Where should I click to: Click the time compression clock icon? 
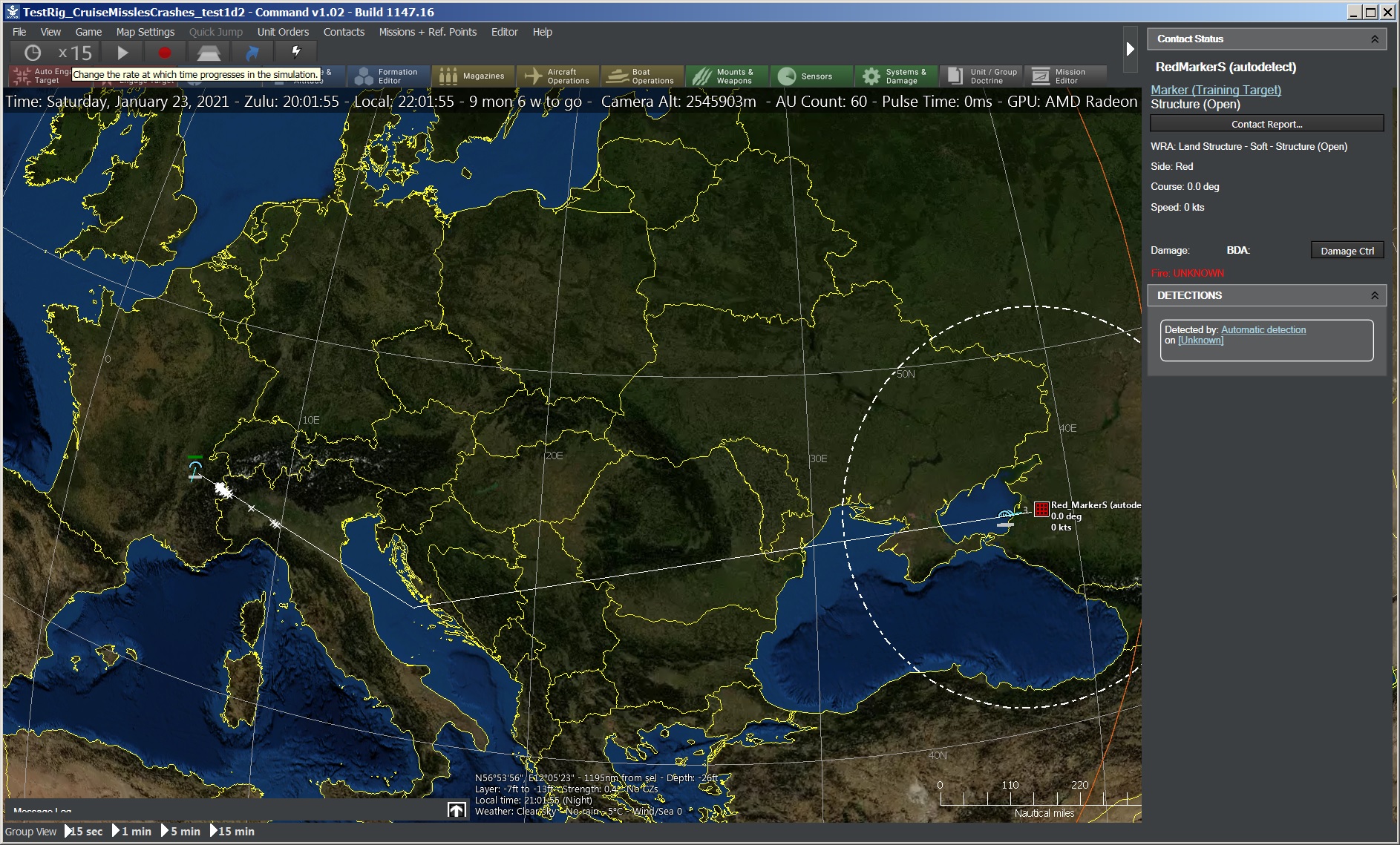(x=32, y=53)
